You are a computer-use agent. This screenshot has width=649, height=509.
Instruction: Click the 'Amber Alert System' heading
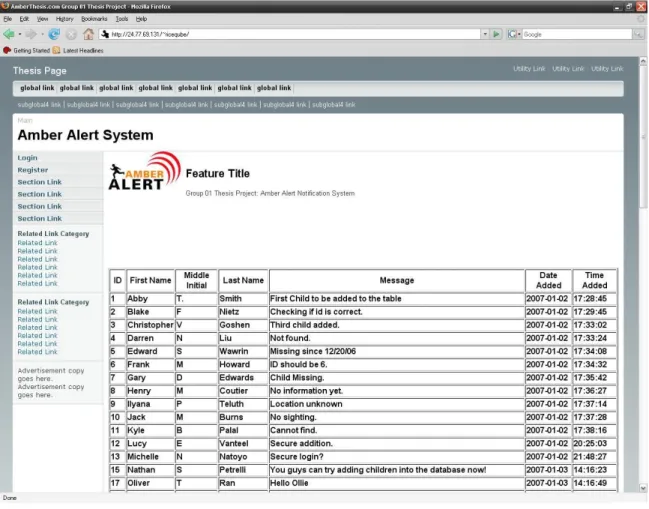(85, 135)
